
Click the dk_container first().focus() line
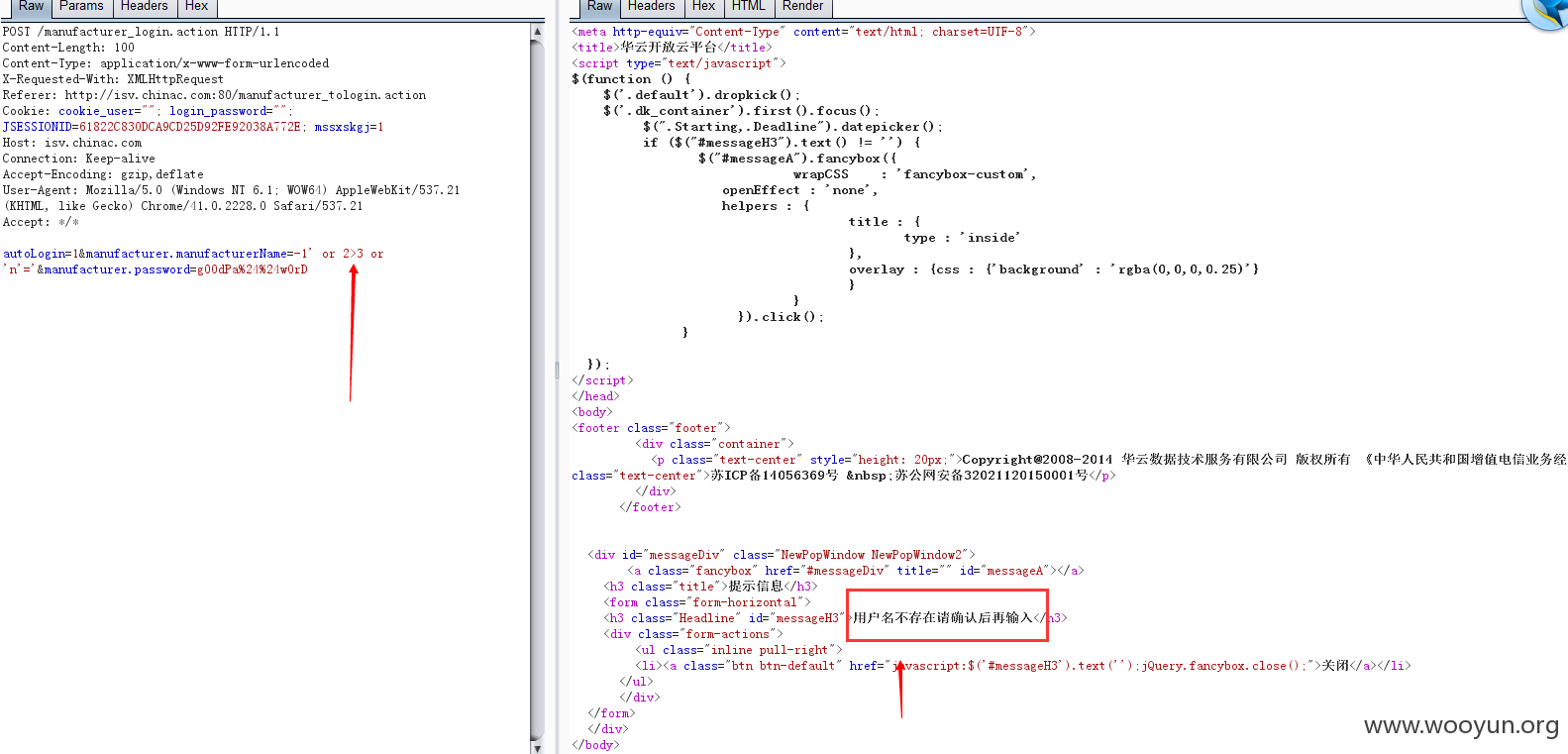click(741, 111)
